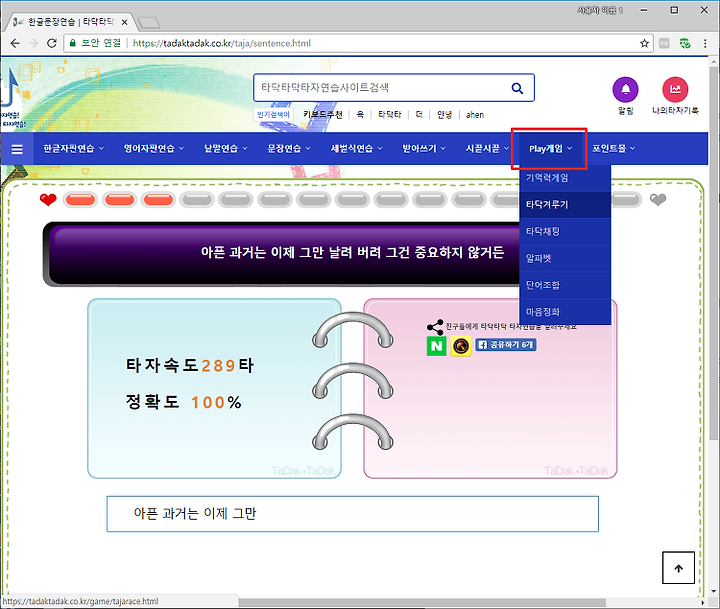Select 타닥채팅 from the Play menu
This screenshot has height=609, width=720.
click(565, 231)
